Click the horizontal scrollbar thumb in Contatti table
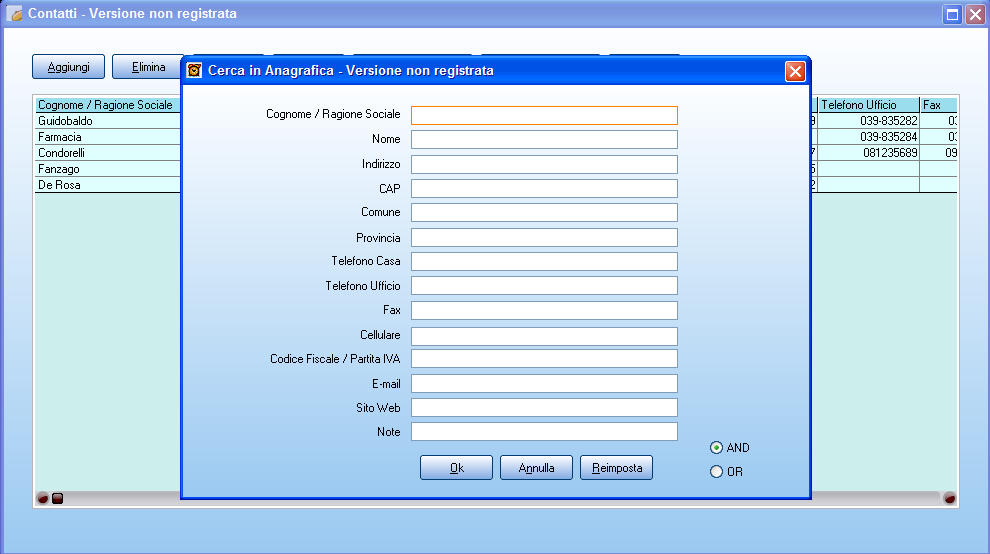This screenshot has height=554, width=990. pos(57,498)
